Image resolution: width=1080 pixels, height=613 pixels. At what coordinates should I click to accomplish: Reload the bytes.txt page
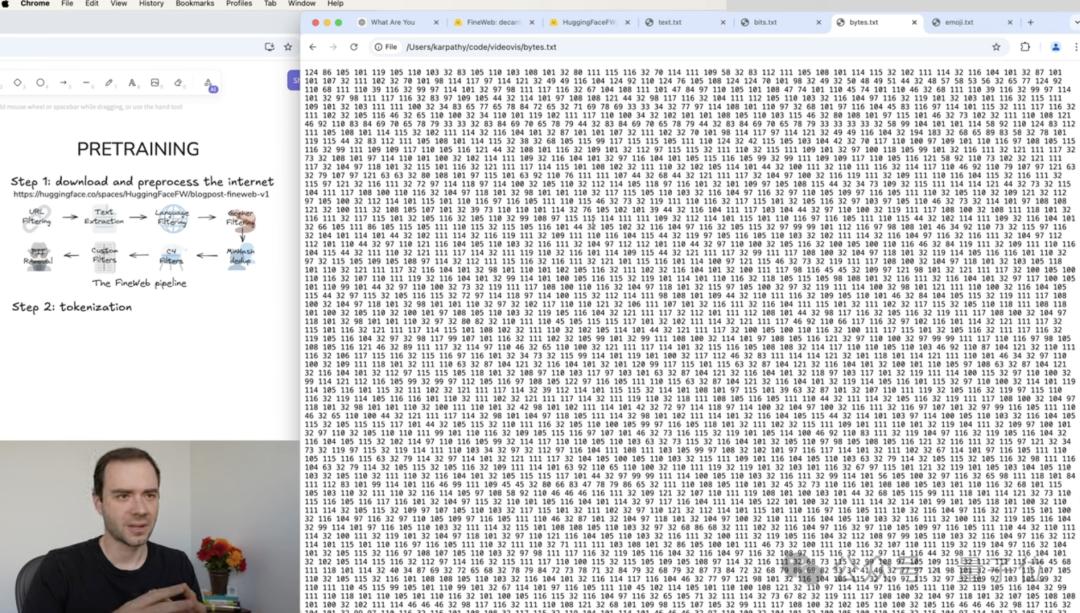tap(354, 47)
